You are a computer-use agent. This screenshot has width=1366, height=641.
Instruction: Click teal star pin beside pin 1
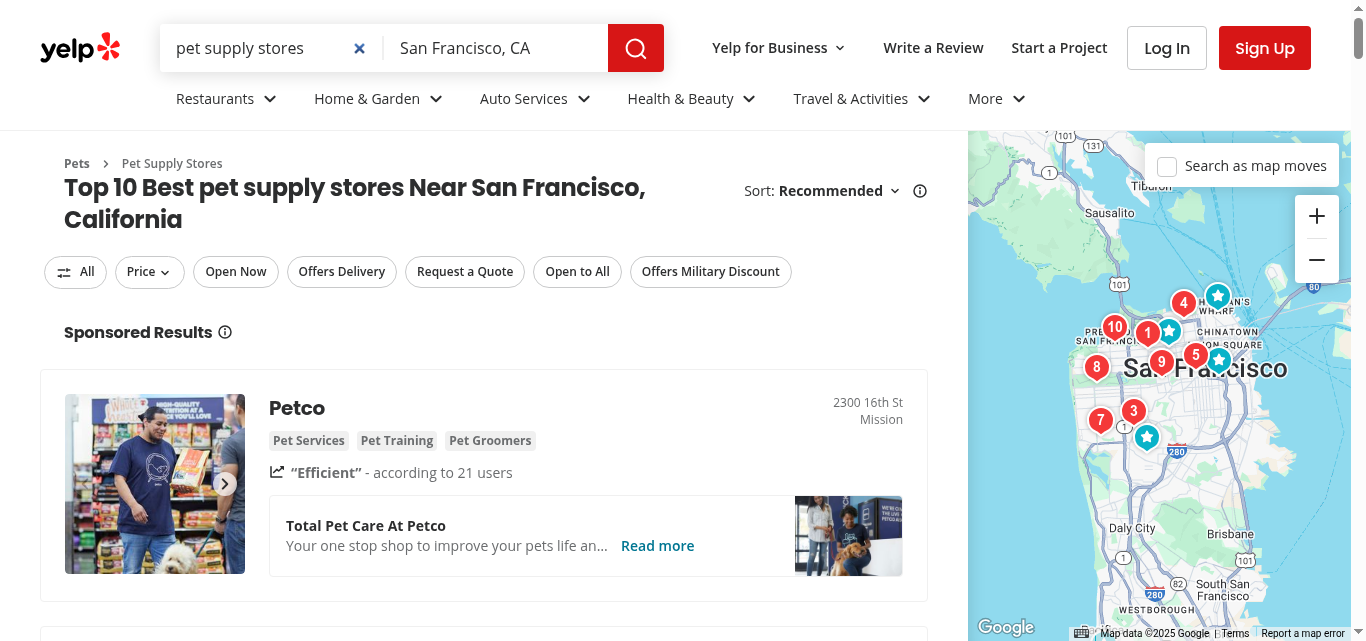coord(1168,331)
